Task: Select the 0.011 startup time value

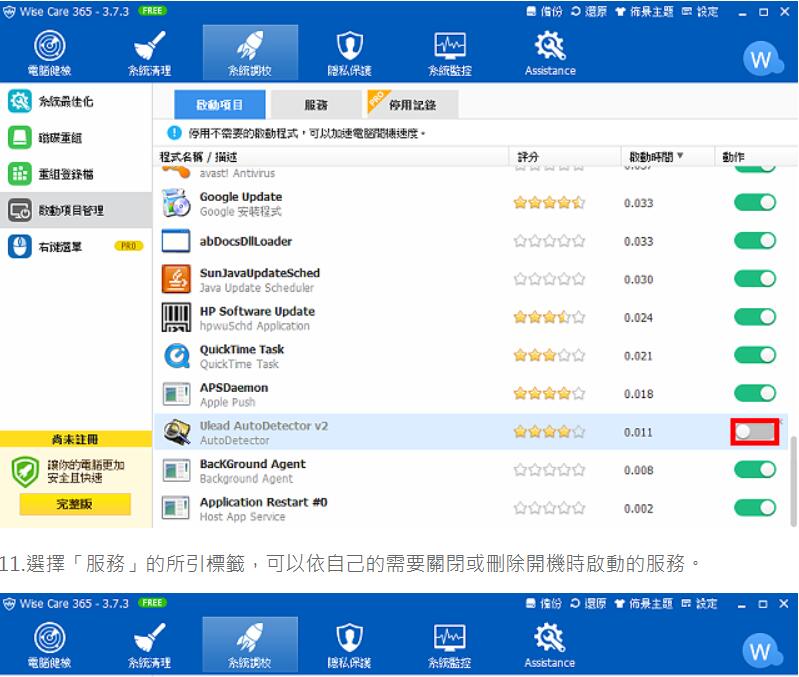Action: pos(638,432)
